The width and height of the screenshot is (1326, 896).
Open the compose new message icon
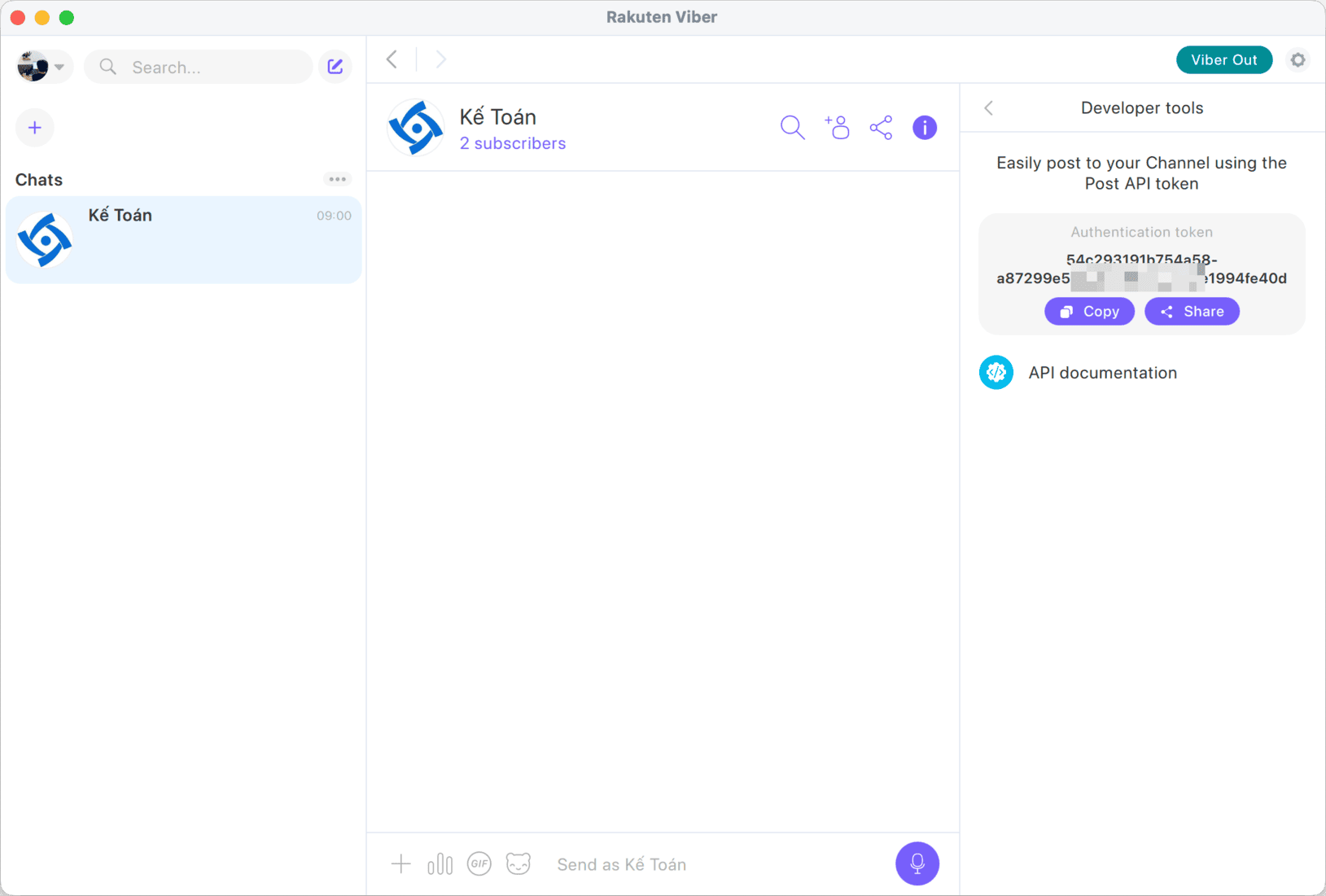(x=335, y=67)
